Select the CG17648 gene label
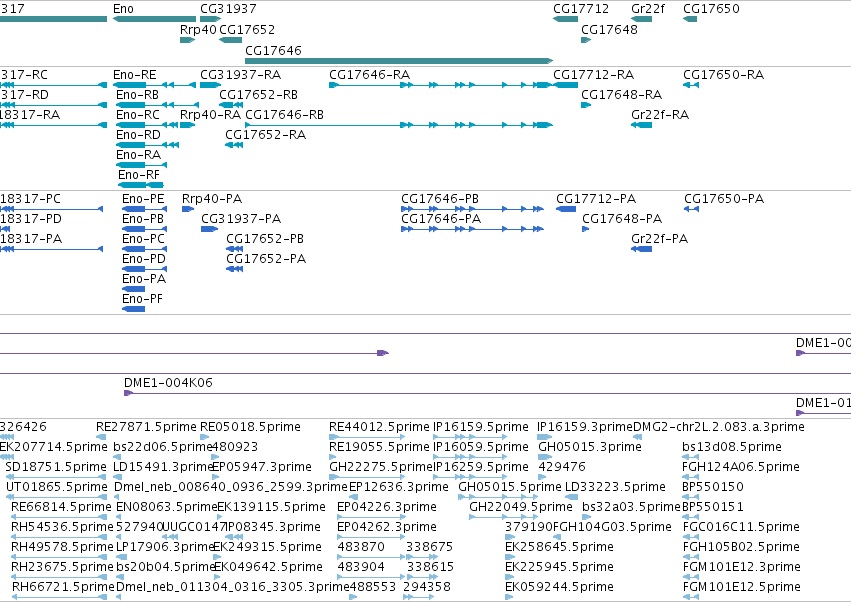Viewport: 851px width, 602px height. (609, 29)
